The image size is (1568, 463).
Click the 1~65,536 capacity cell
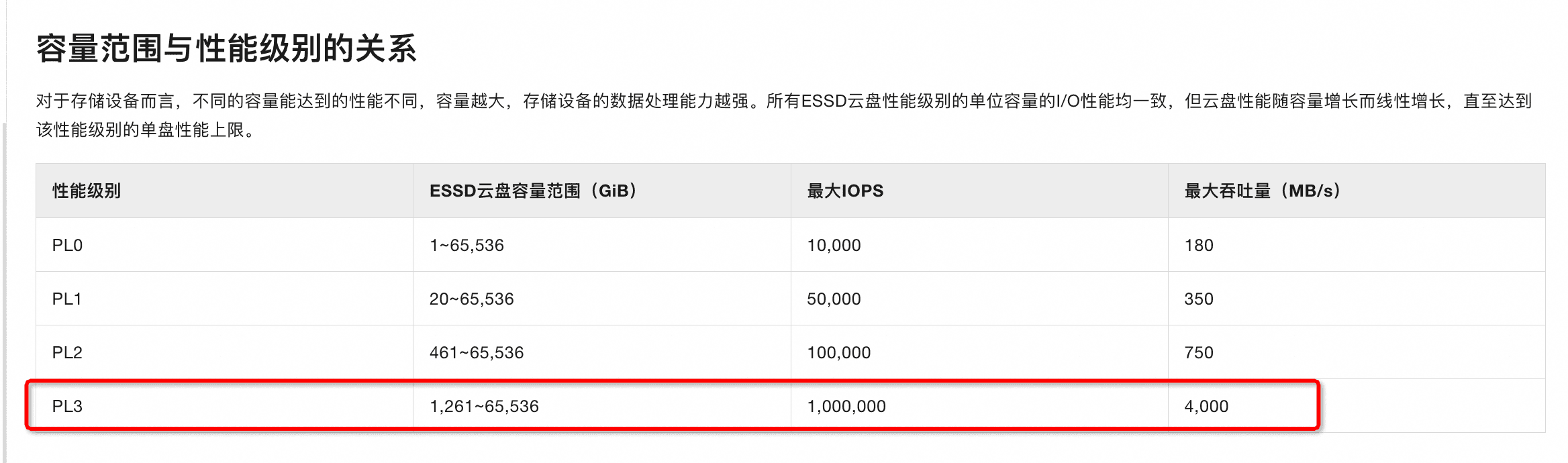[x=467, y=246]
